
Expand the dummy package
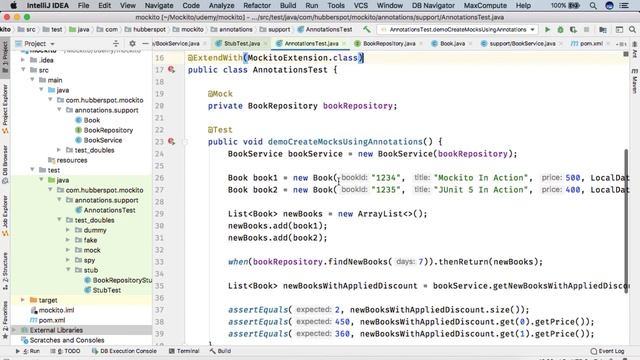[68, 230]
